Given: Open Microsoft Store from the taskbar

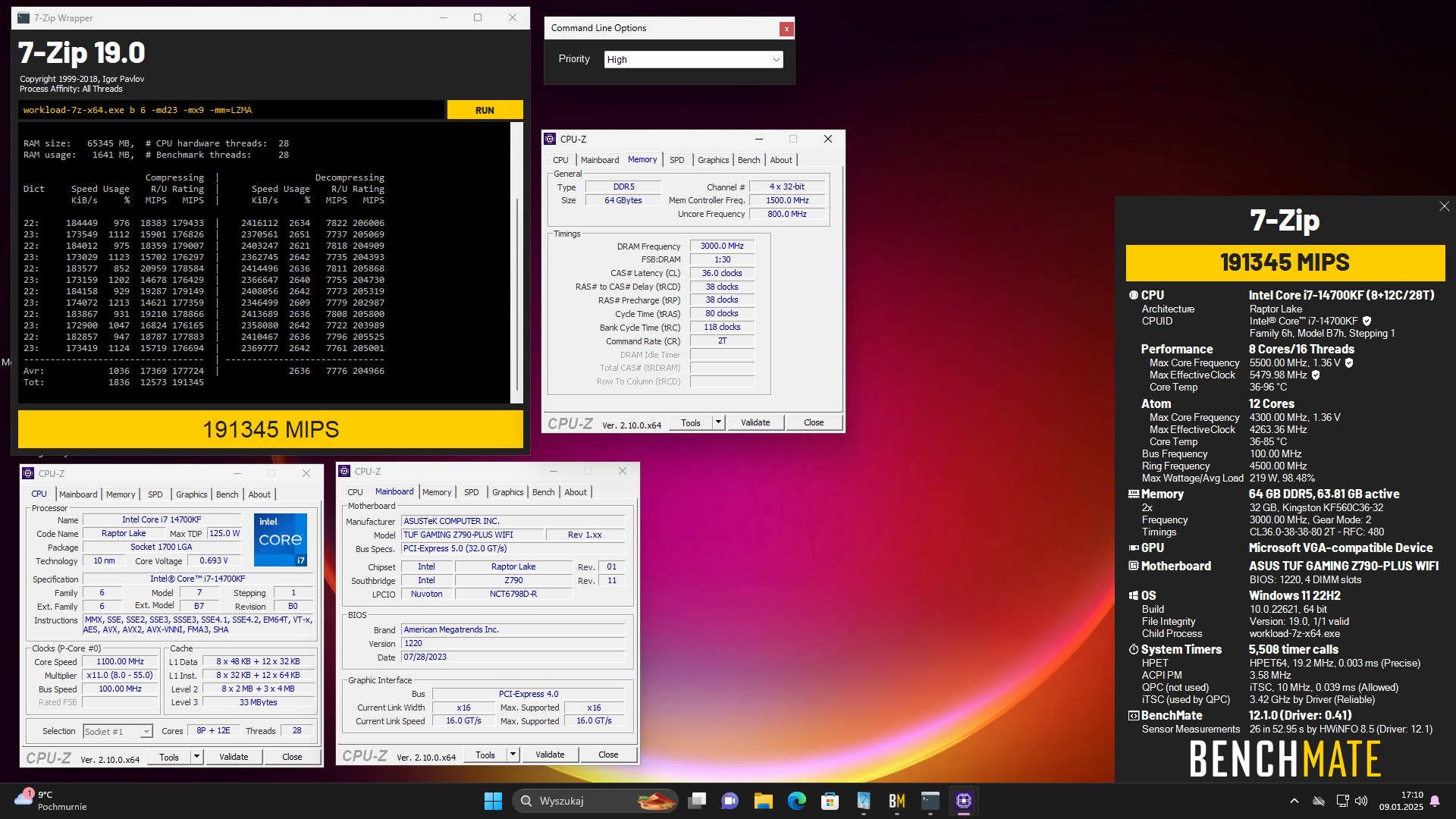Looking at the screenshot, I should [x=830, y=801].
